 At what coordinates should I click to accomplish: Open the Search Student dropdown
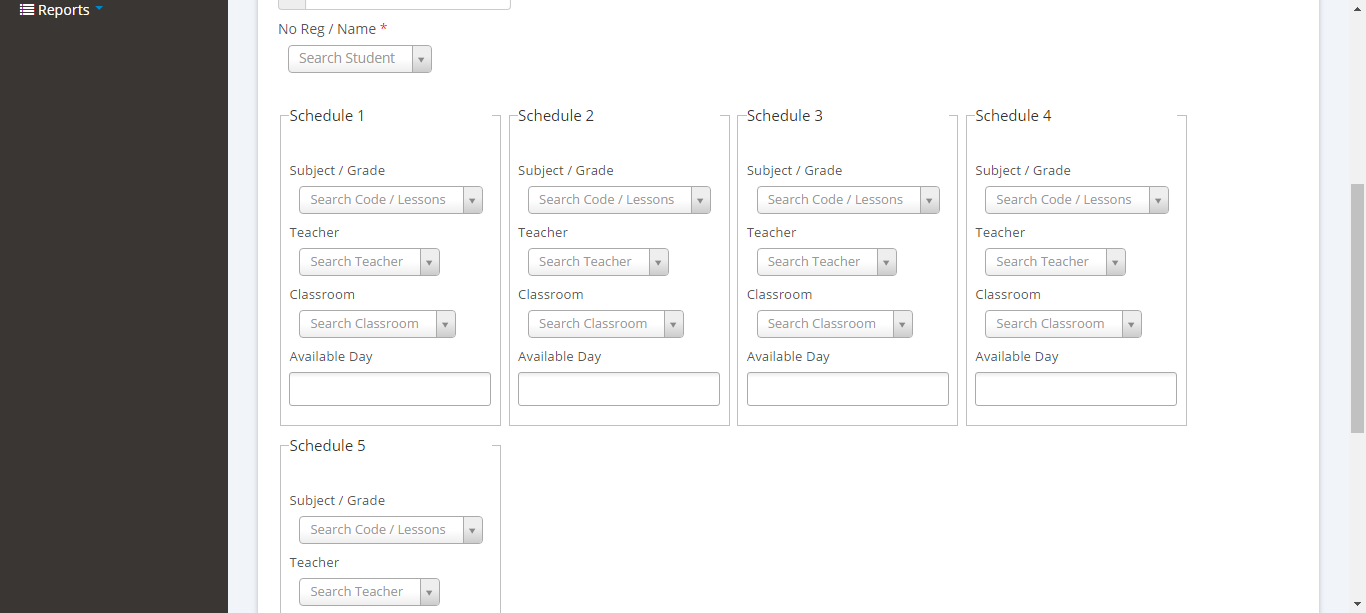(x=359, y=59)
